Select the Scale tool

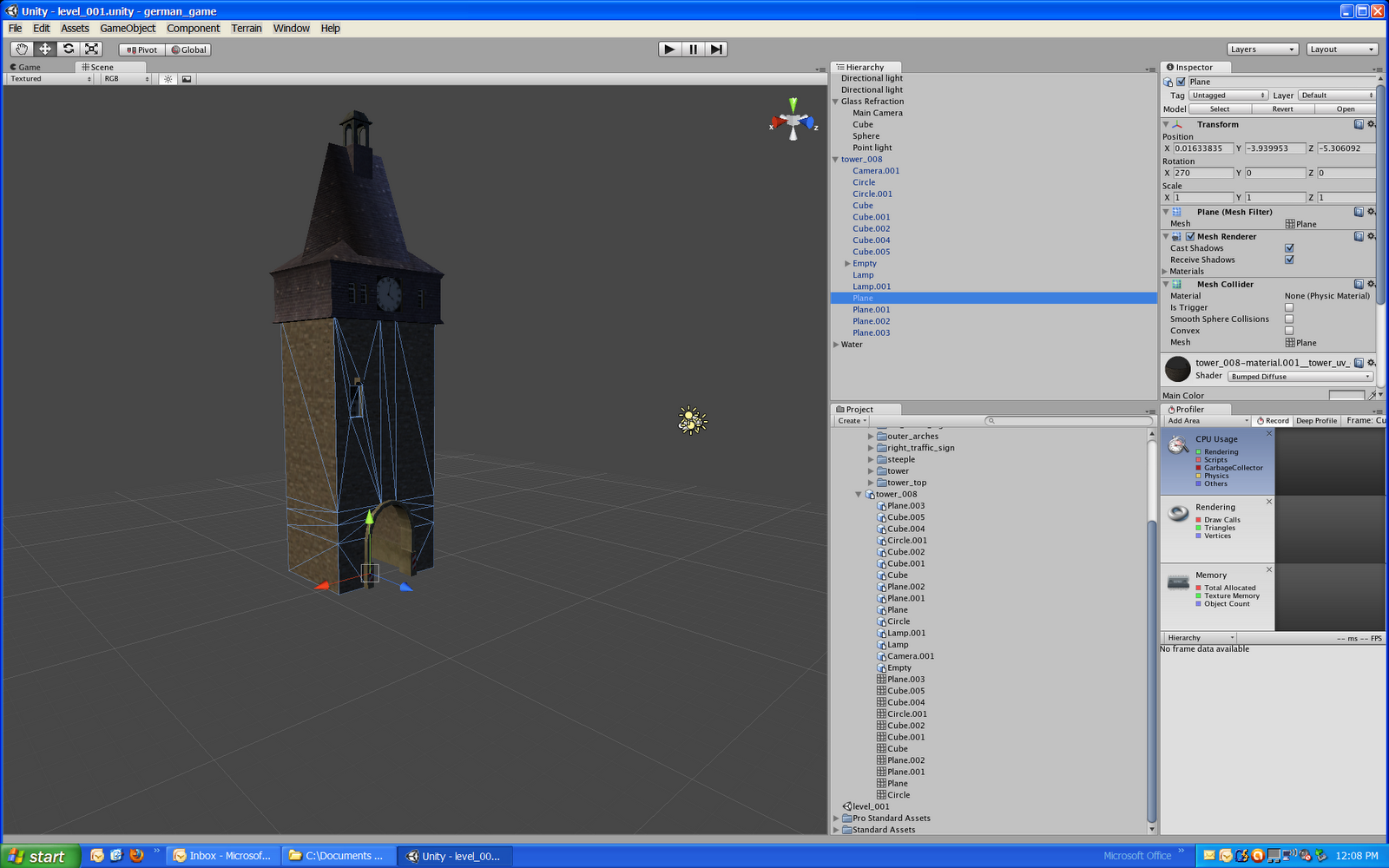[91, 49]
